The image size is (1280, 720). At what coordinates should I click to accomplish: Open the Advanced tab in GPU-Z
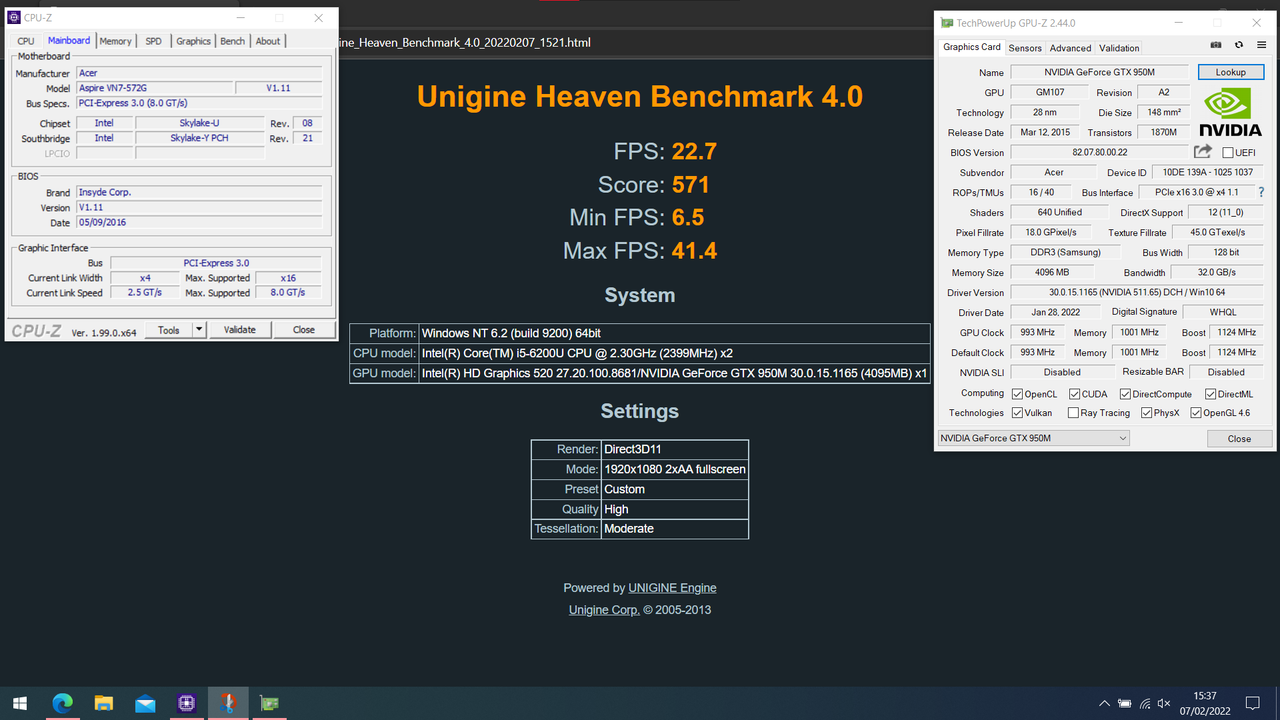(x=1070, y=48)
